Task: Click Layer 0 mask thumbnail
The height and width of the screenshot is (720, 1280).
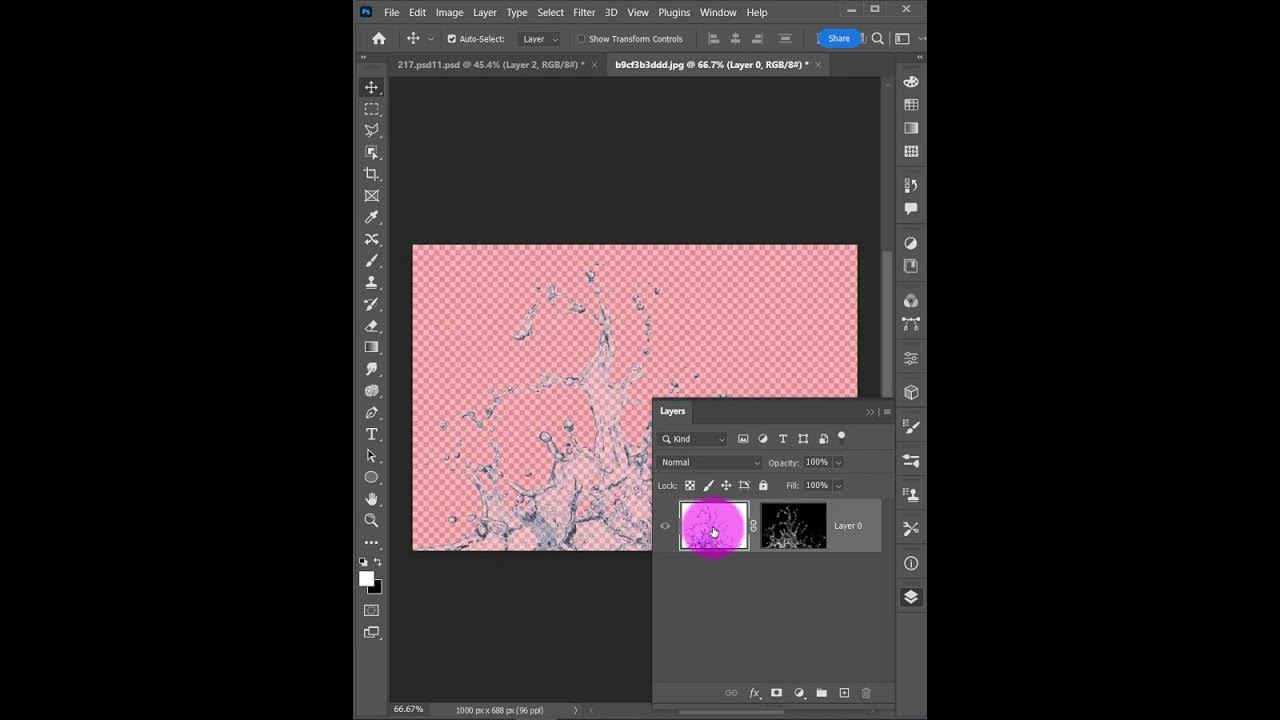Action: point(794,526)
